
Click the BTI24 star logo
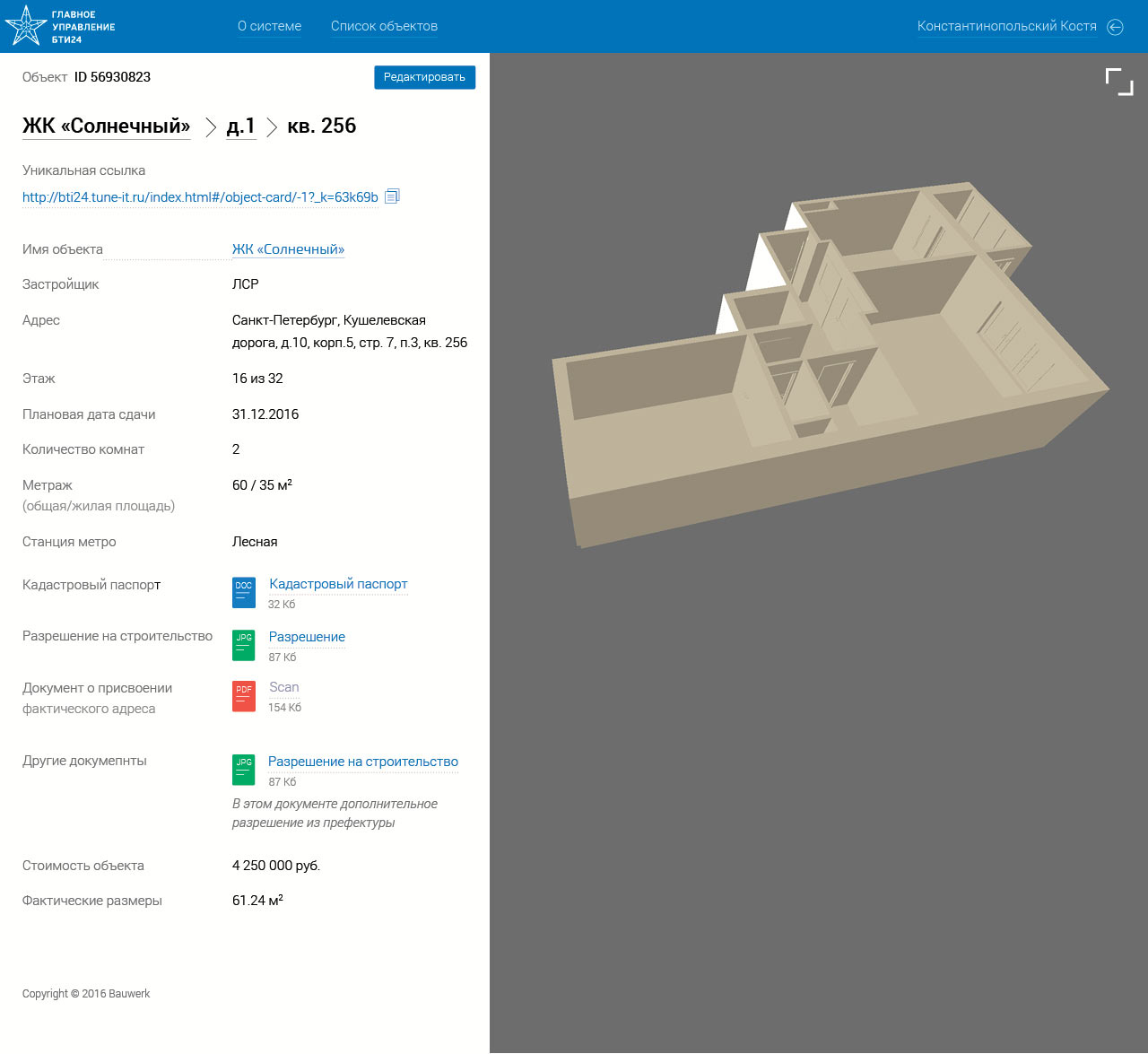pos(26,26)
